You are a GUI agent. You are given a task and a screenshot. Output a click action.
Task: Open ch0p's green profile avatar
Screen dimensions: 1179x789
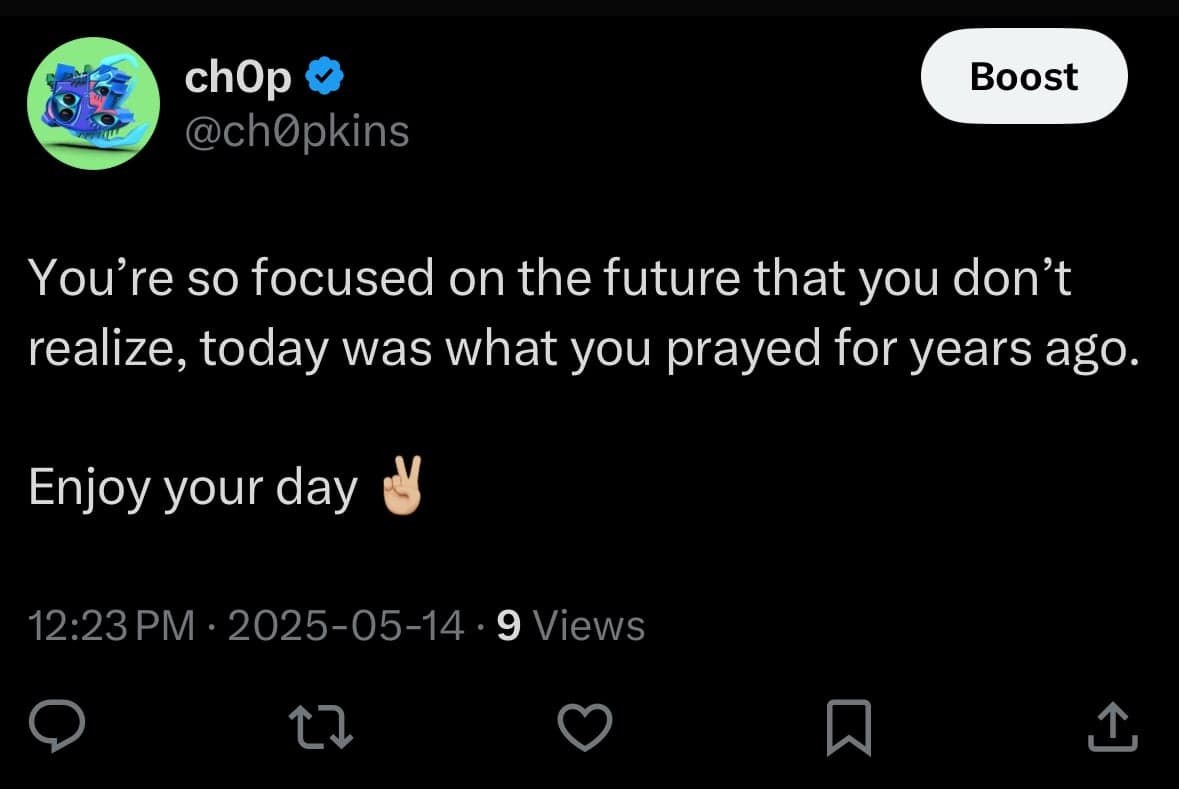94,103
